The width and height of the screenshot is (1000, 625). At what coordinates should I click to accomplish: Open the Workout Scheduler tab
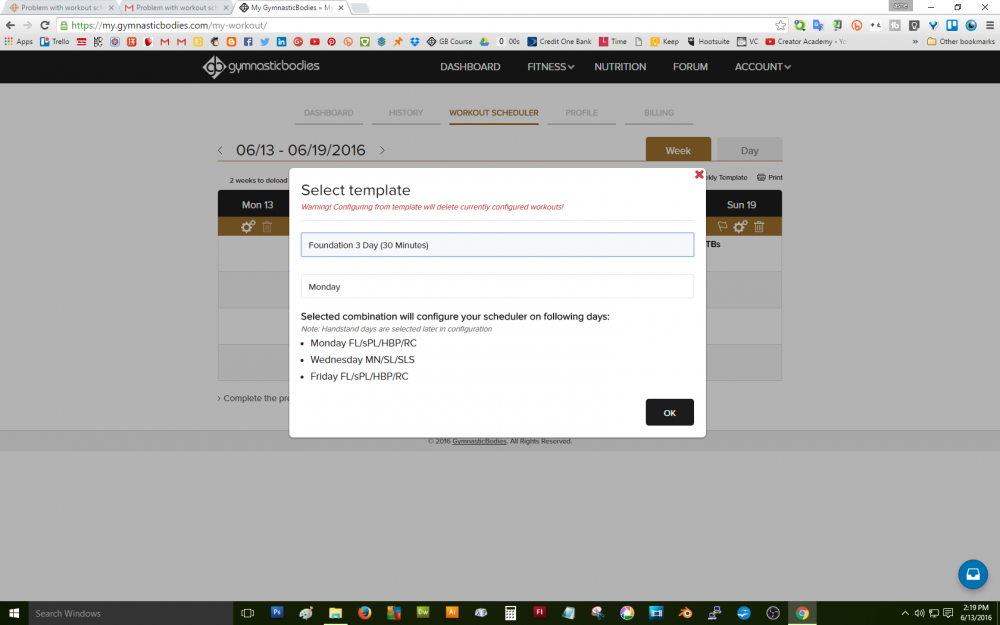point(494,113)
